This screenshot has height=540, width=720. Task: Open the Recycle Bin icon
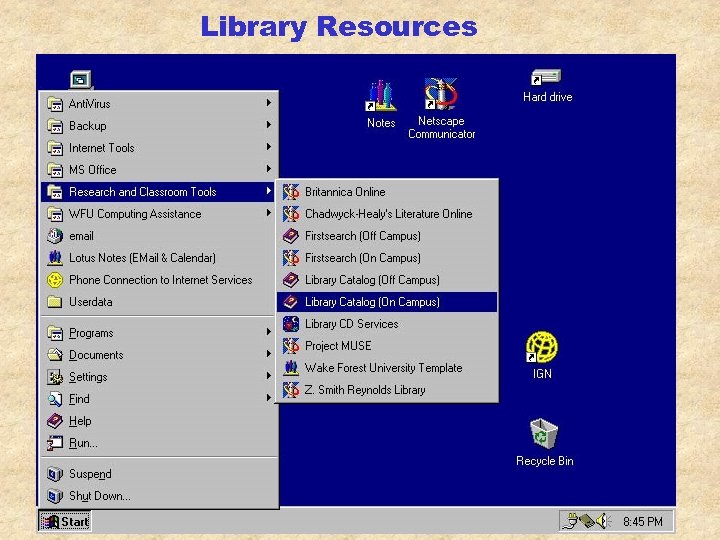544,433
